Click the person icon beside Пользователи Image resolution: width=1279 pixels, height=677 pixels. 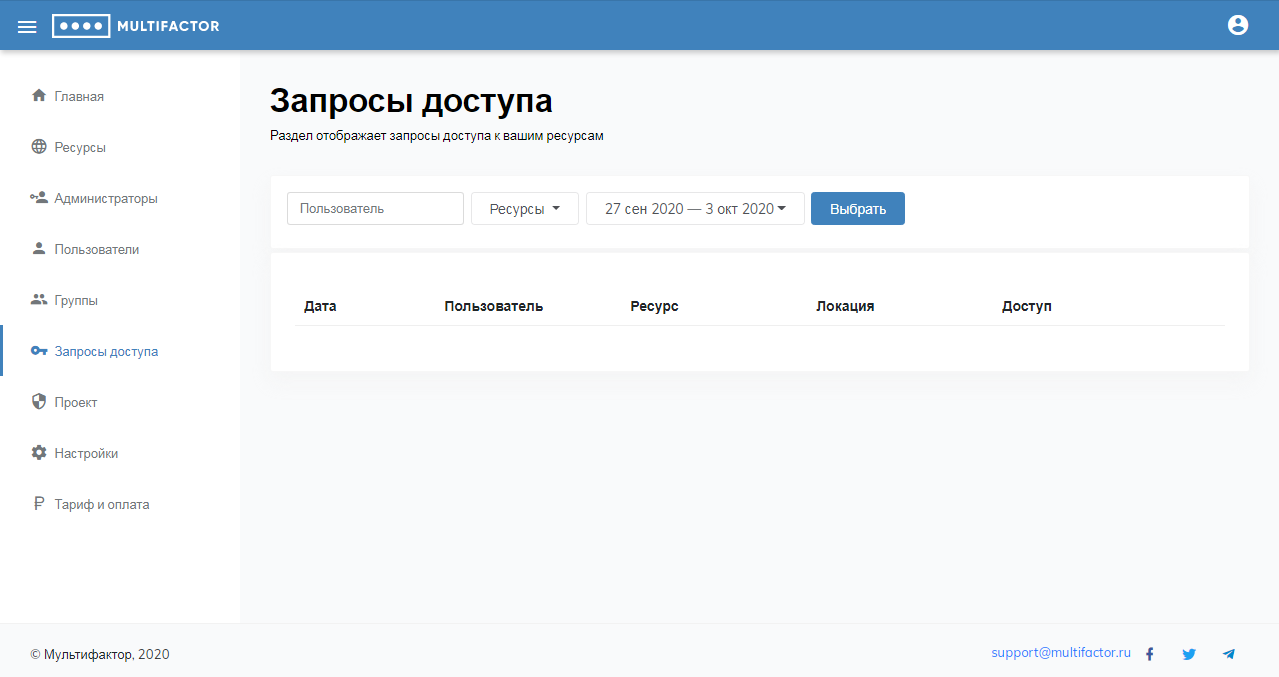[x=39, y=249]
